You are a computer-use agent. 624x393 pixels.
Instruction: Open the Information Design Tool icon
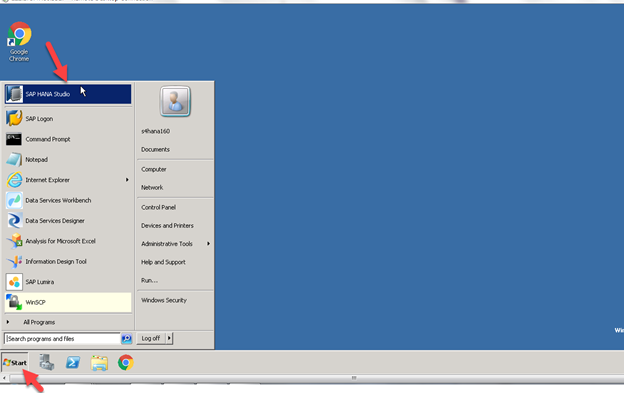pos(14,261)
